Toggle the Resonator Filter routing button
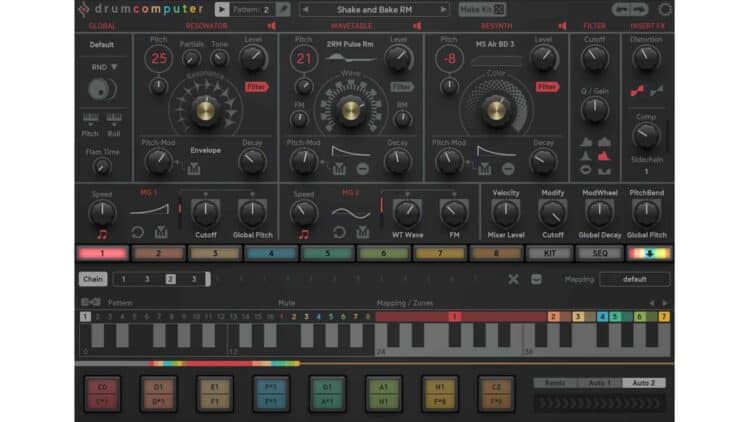 click(x=257, y=87)
